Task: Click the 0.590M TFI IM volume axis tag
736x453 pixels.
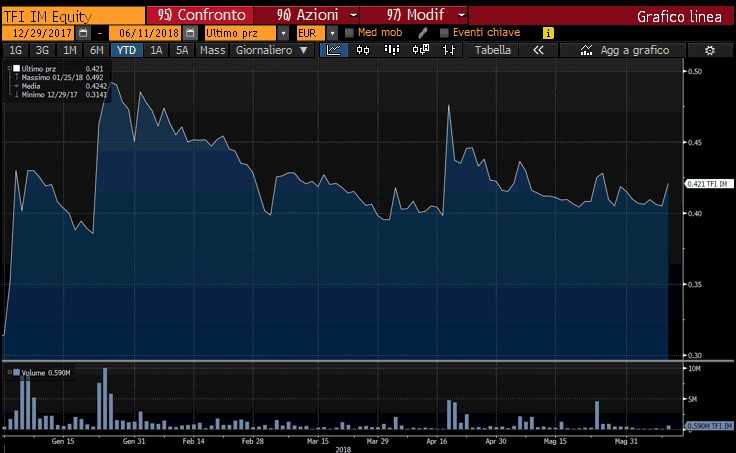Action: (x=709, y=426)
